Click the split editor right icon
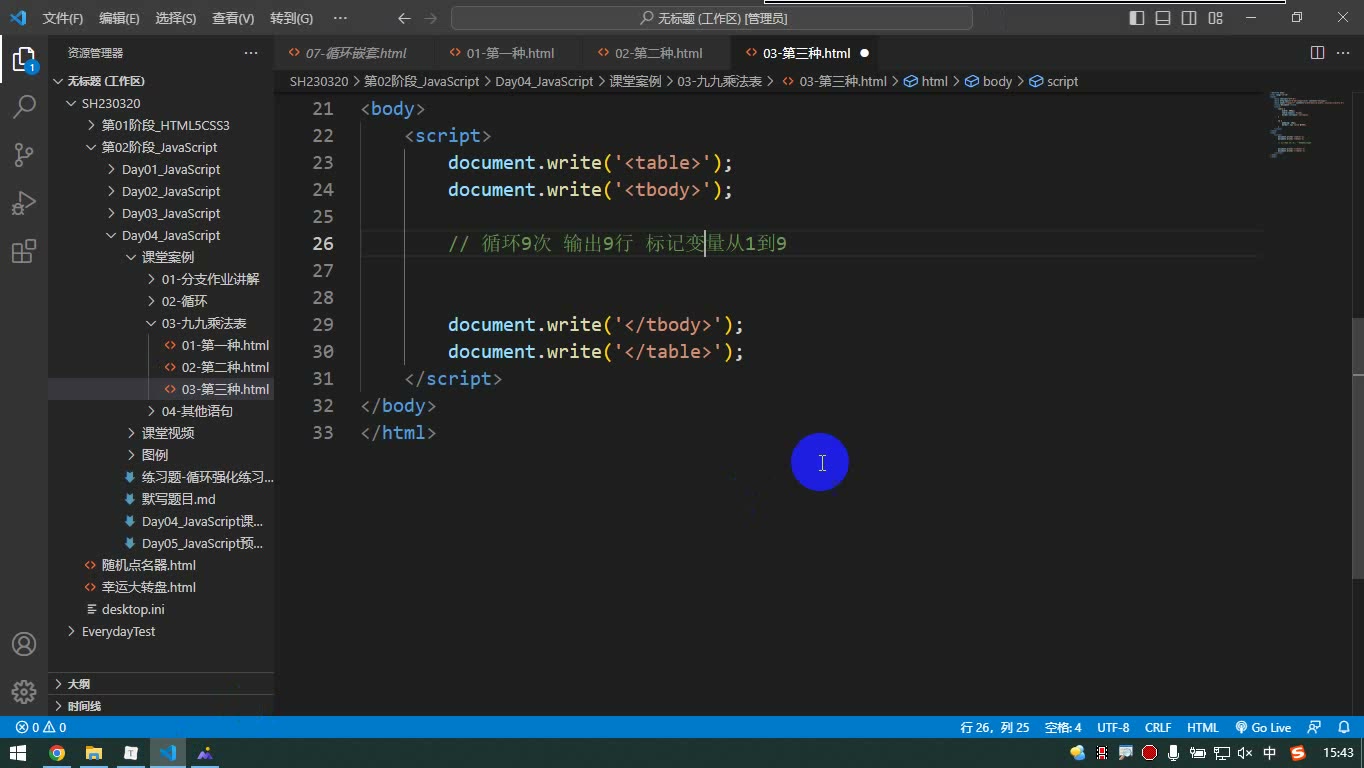 (1317, 53)
